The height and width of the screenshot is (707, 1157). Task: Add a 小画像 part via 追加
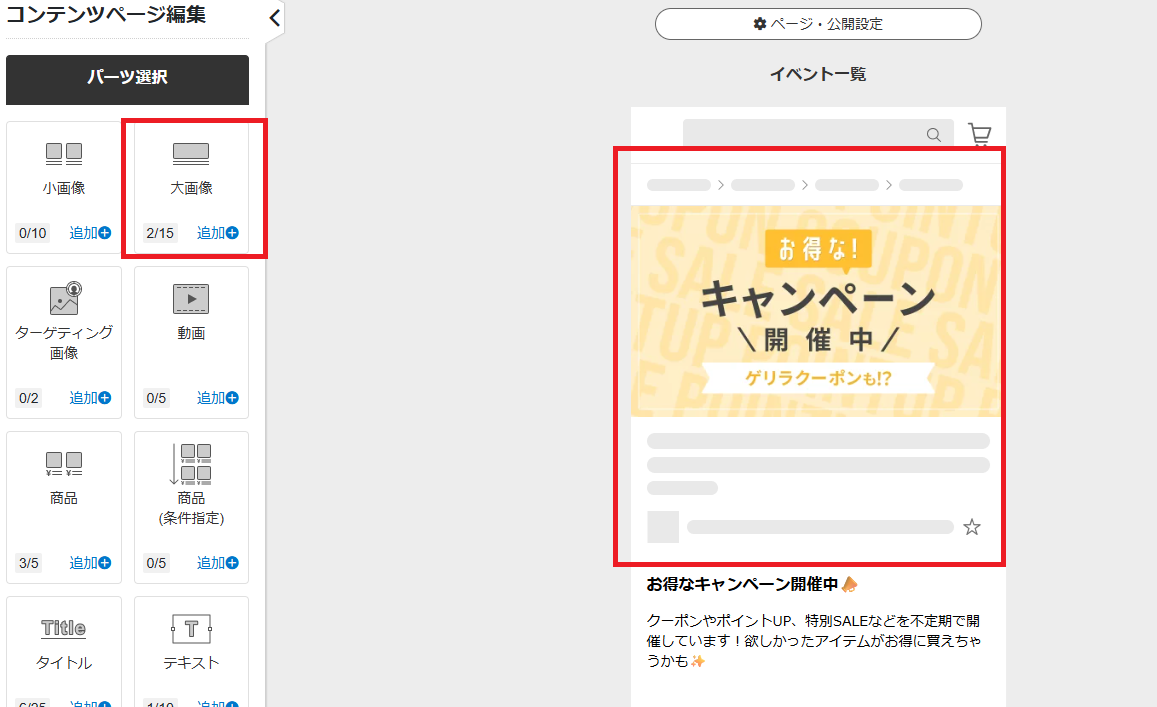click(x=90, y=233)
